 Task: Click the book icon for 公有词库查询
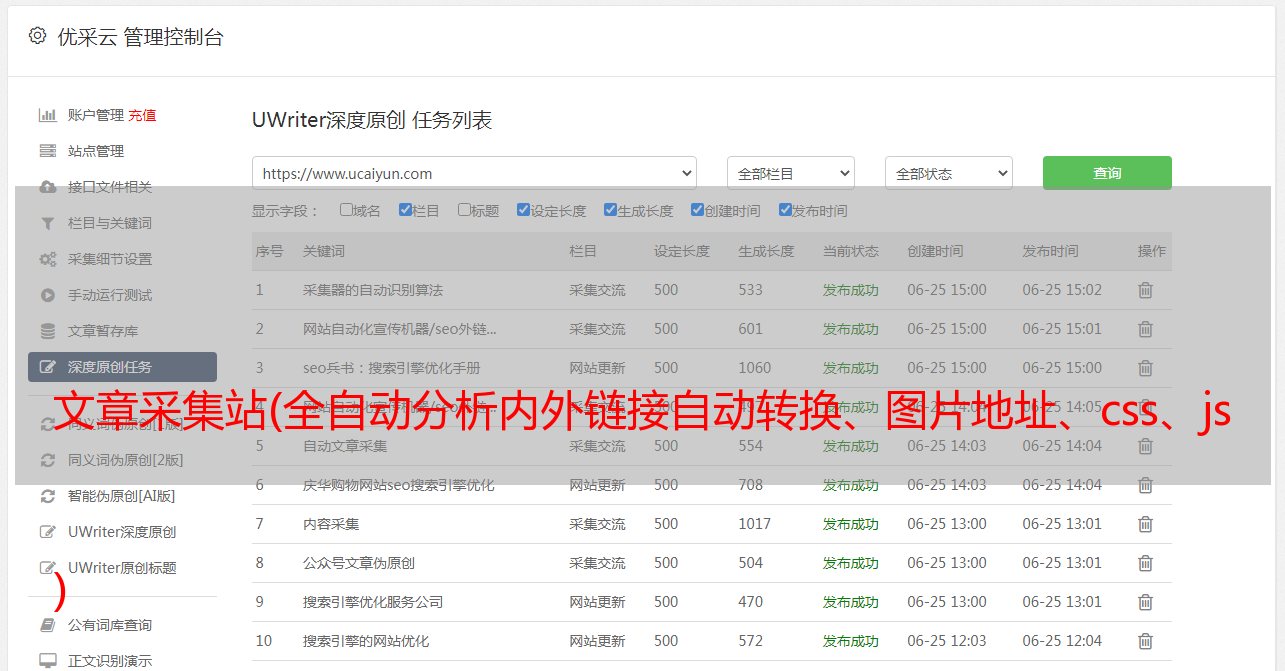coord(47,625)
